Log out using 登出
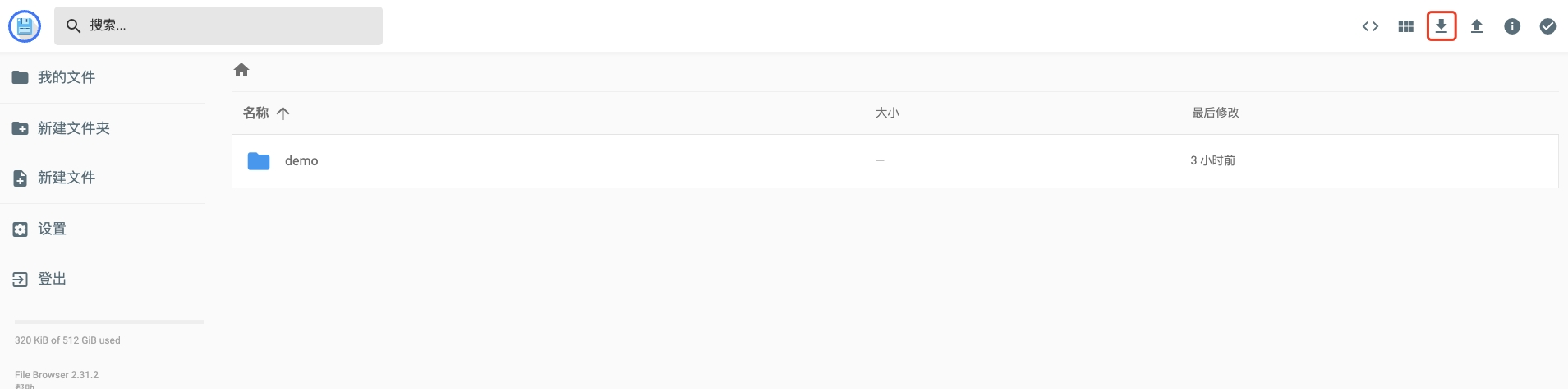The width and height of the screenshot is (1568, 389). (51, 279)
